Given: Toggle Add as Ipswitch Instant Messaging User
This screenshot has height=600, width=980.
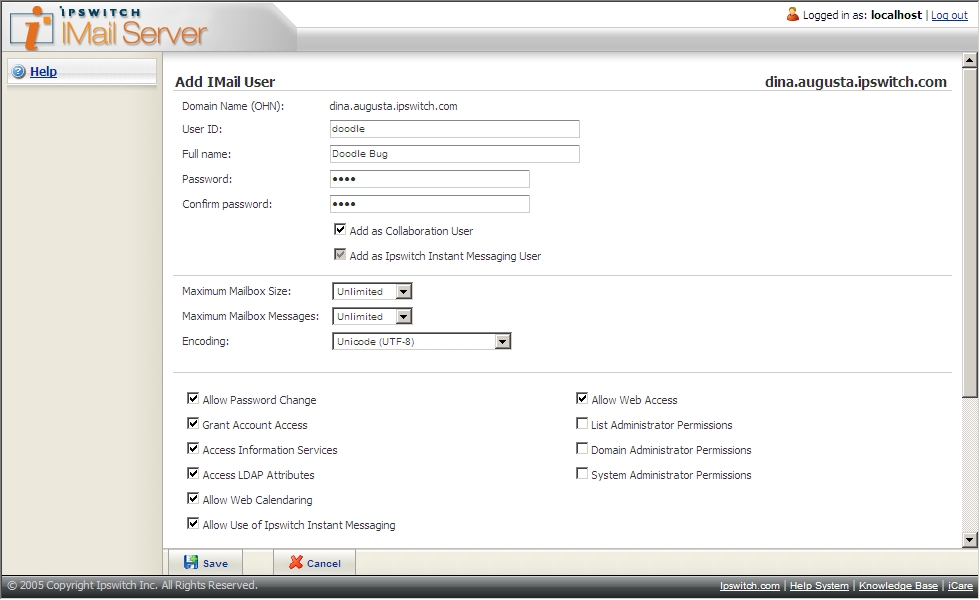Looking at the screenshot, I should tap(340, 254).
